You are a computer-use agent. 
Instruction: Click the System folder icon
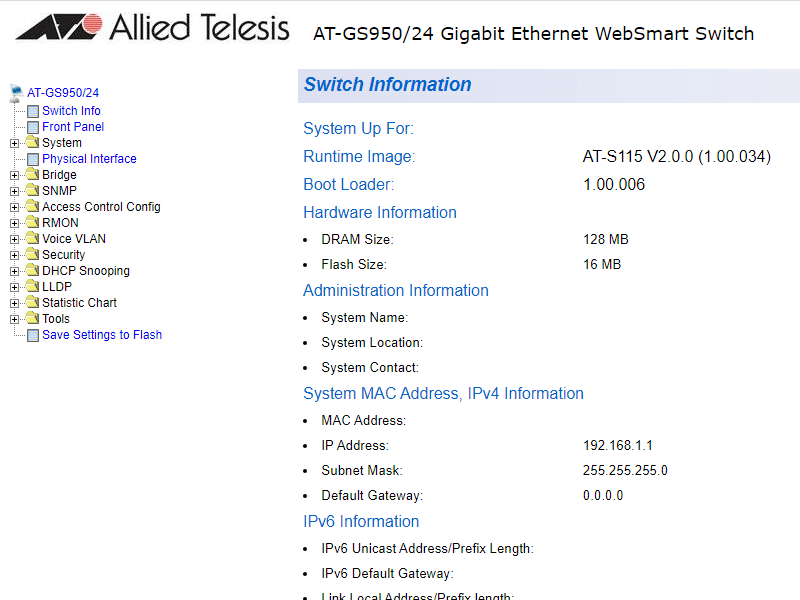[32, 143]
